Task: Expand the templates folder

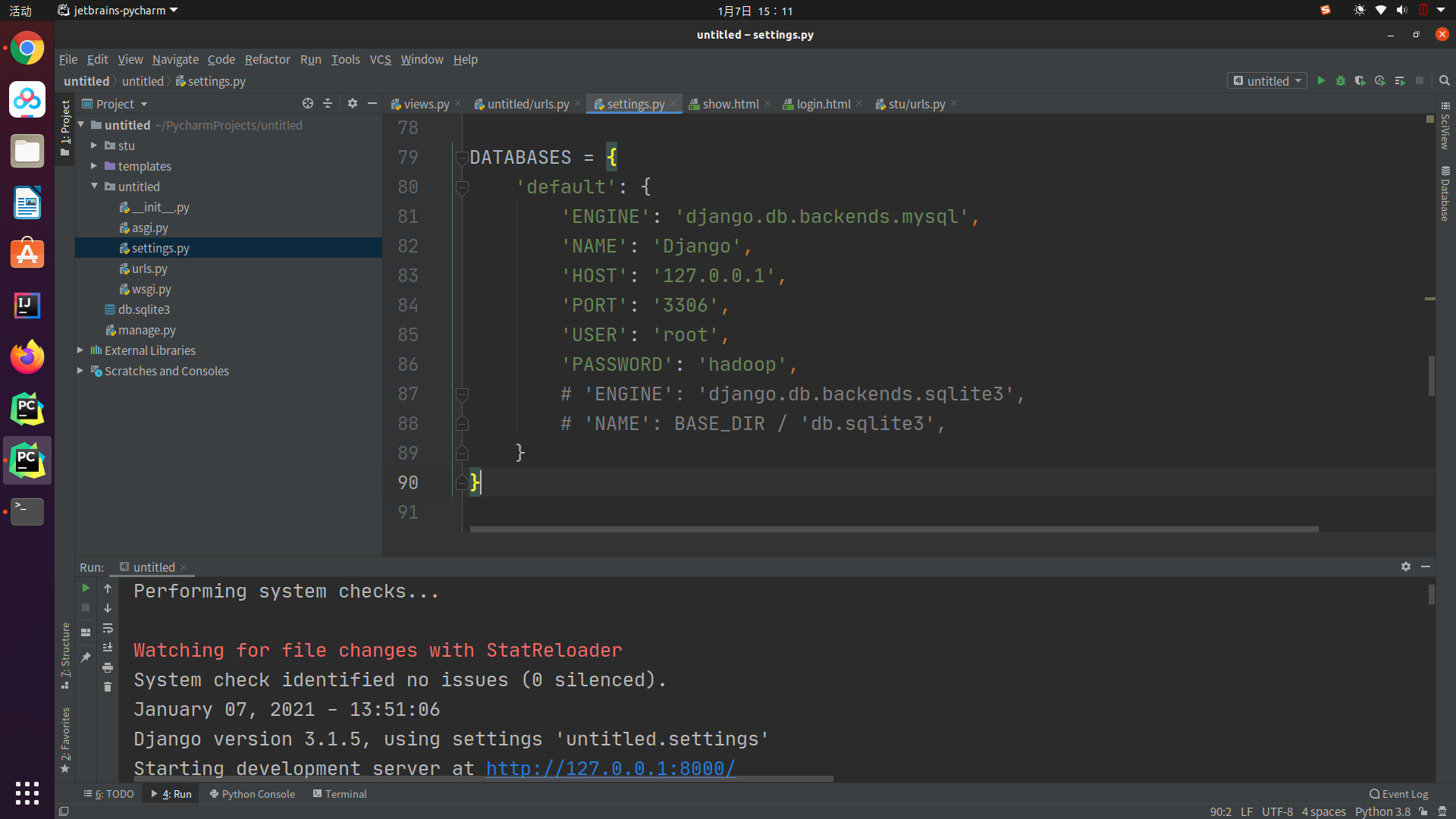Action: (94, 166)
